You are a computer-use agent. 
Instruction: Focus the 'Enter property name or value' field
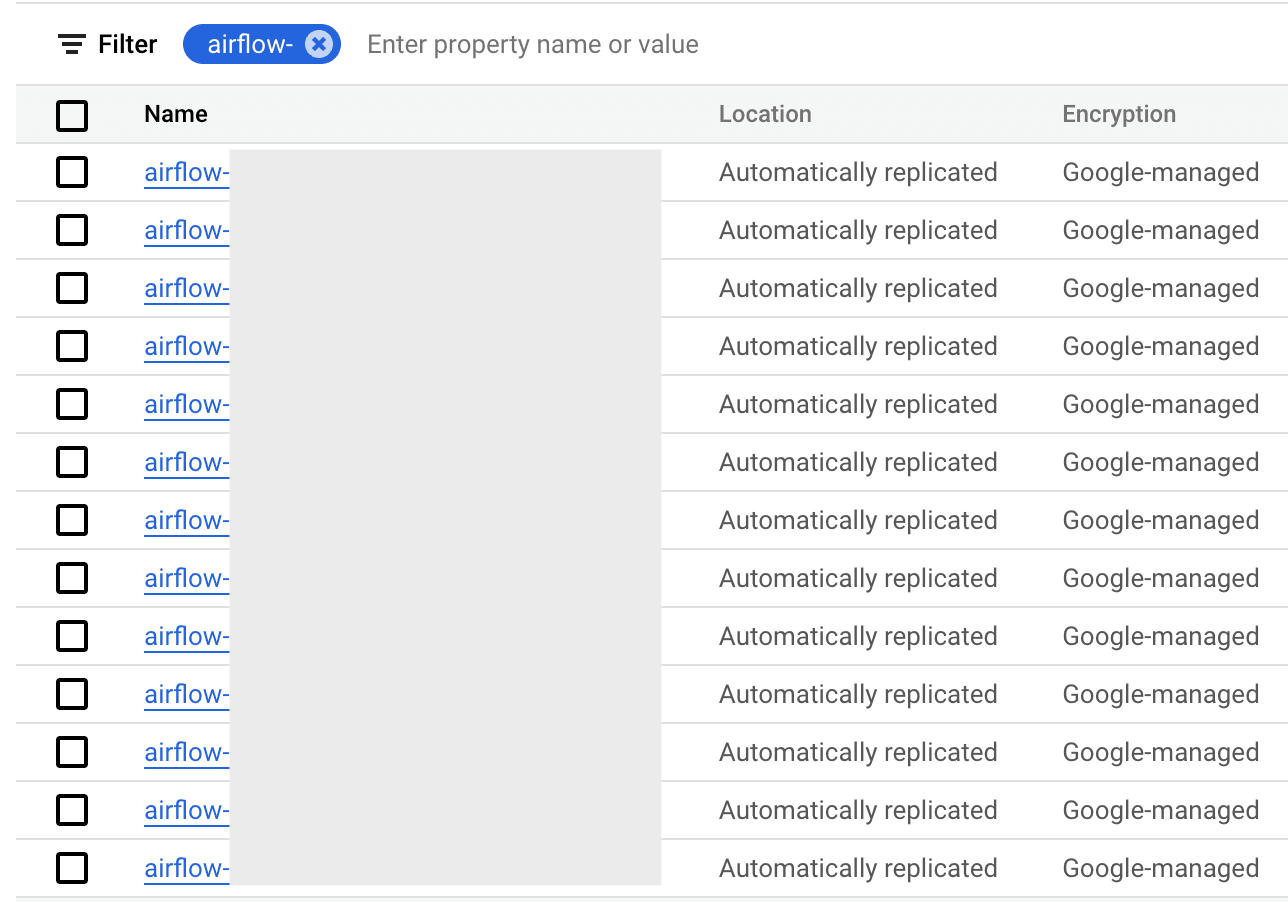(x=532, y=44)
